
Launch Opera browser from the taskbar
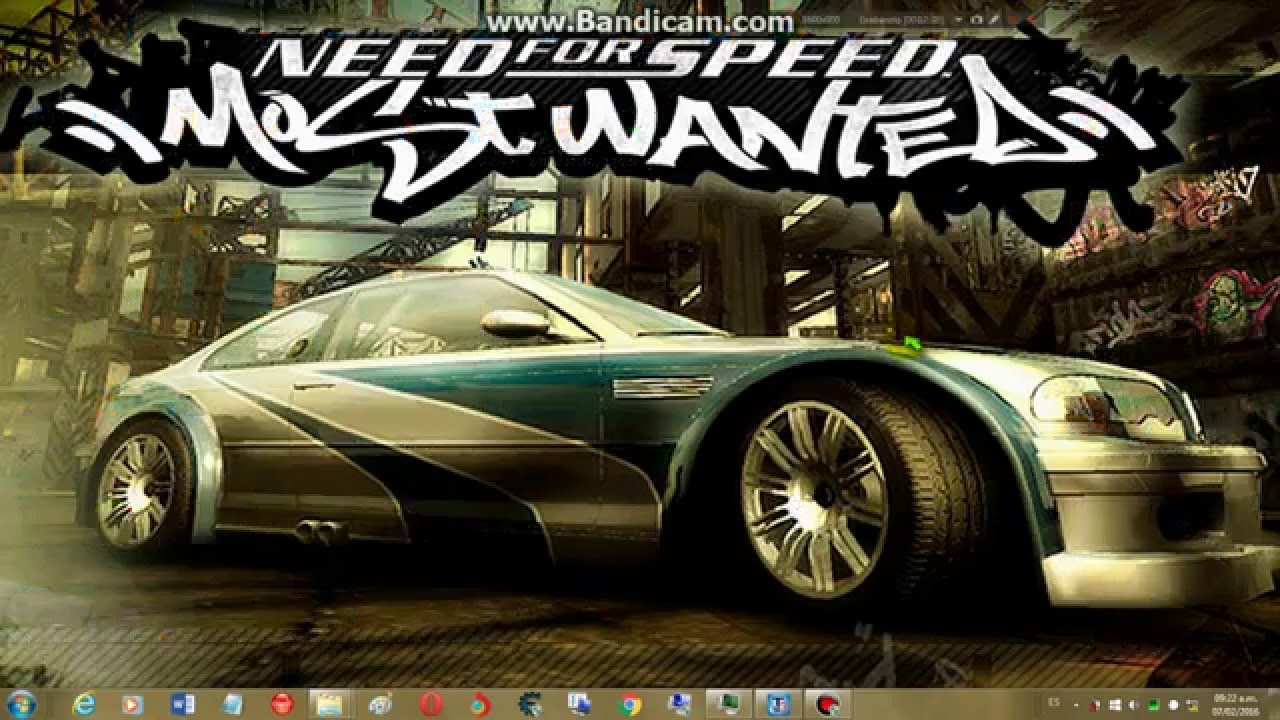coord(430,704)
